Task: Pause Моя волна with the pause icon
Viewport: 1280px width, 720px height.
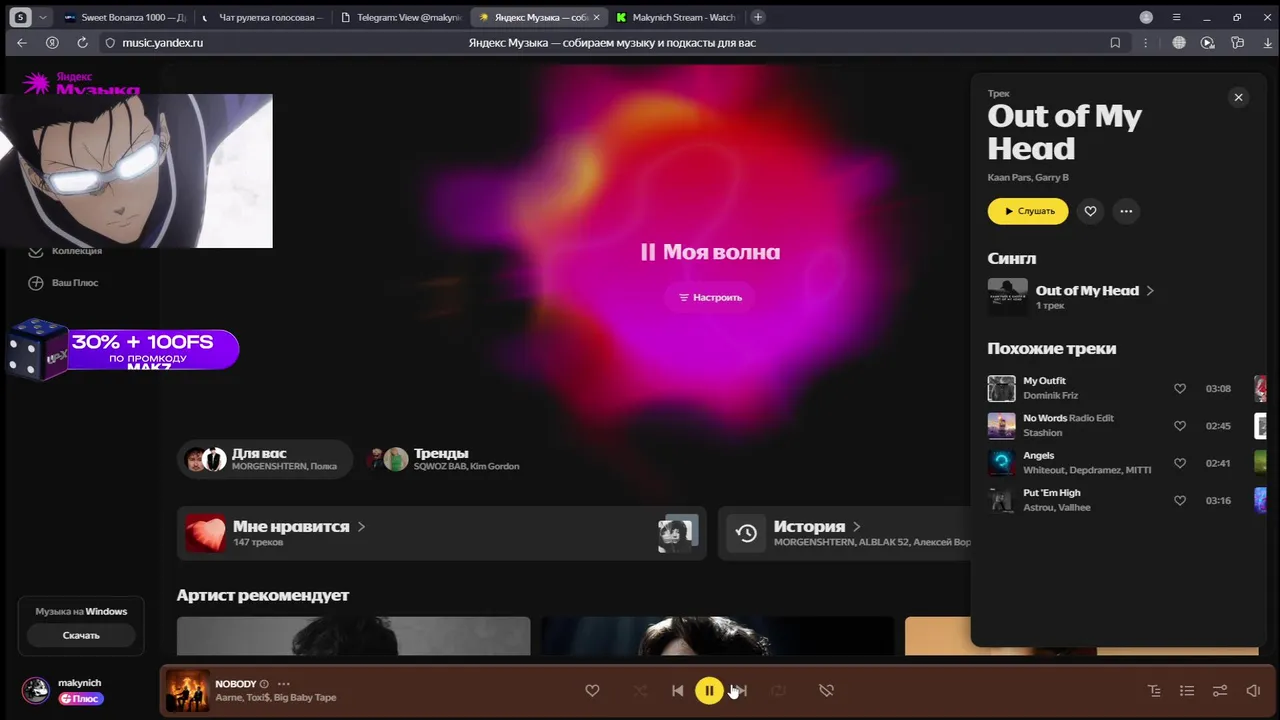Action: pos(648,252)
